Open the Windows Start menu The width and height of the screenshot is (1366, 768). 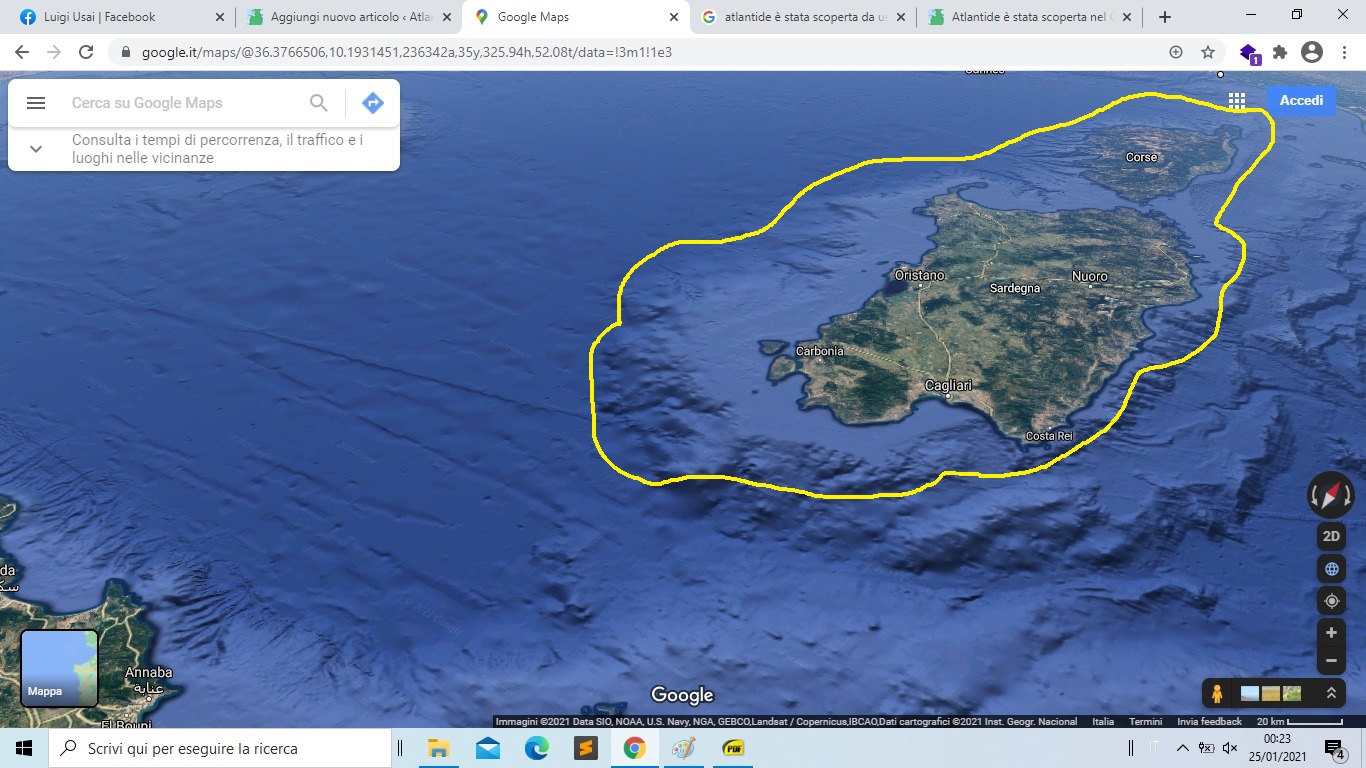24,748
